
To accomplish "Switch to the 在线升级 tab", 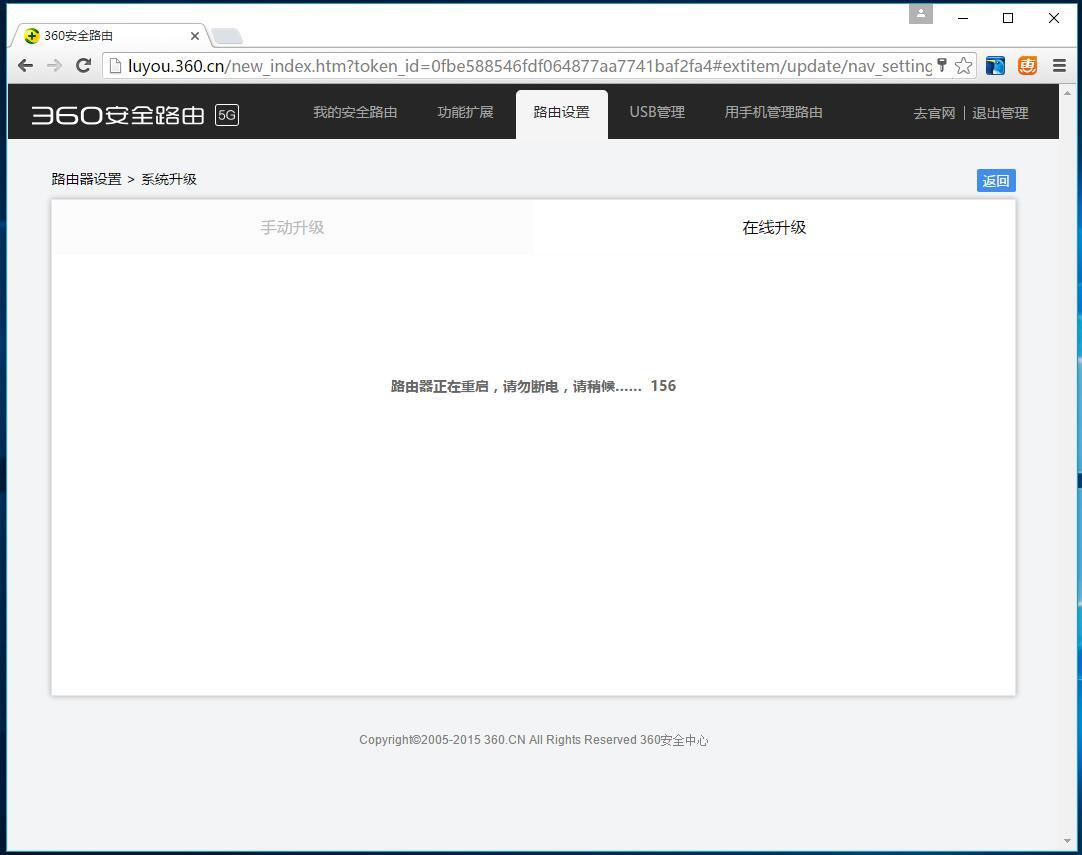I will pyautogui.click(x=774, y=227).
